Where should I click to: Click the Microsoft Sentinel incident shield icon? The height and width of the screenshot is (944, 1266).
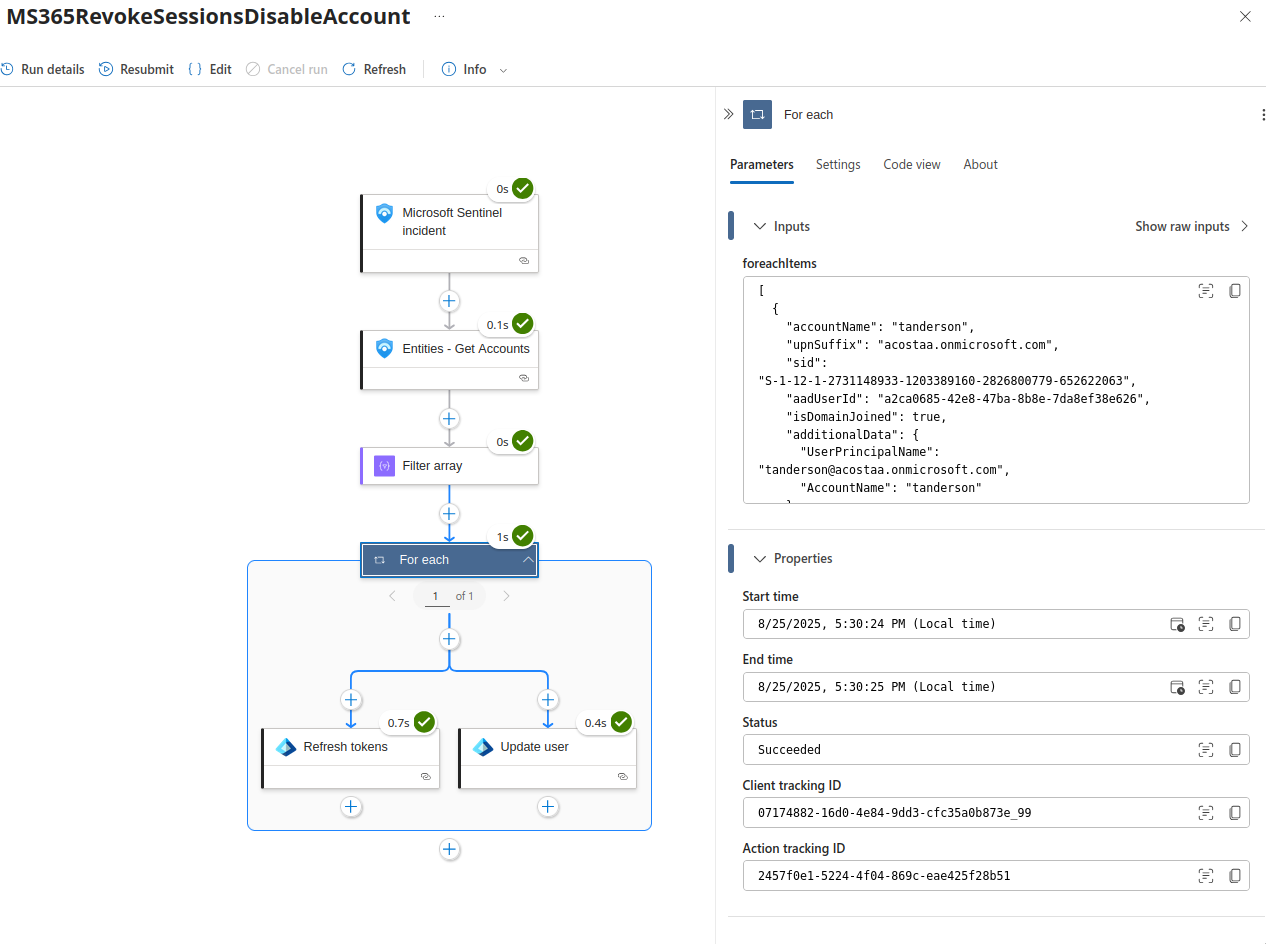[x=384, y=213]
